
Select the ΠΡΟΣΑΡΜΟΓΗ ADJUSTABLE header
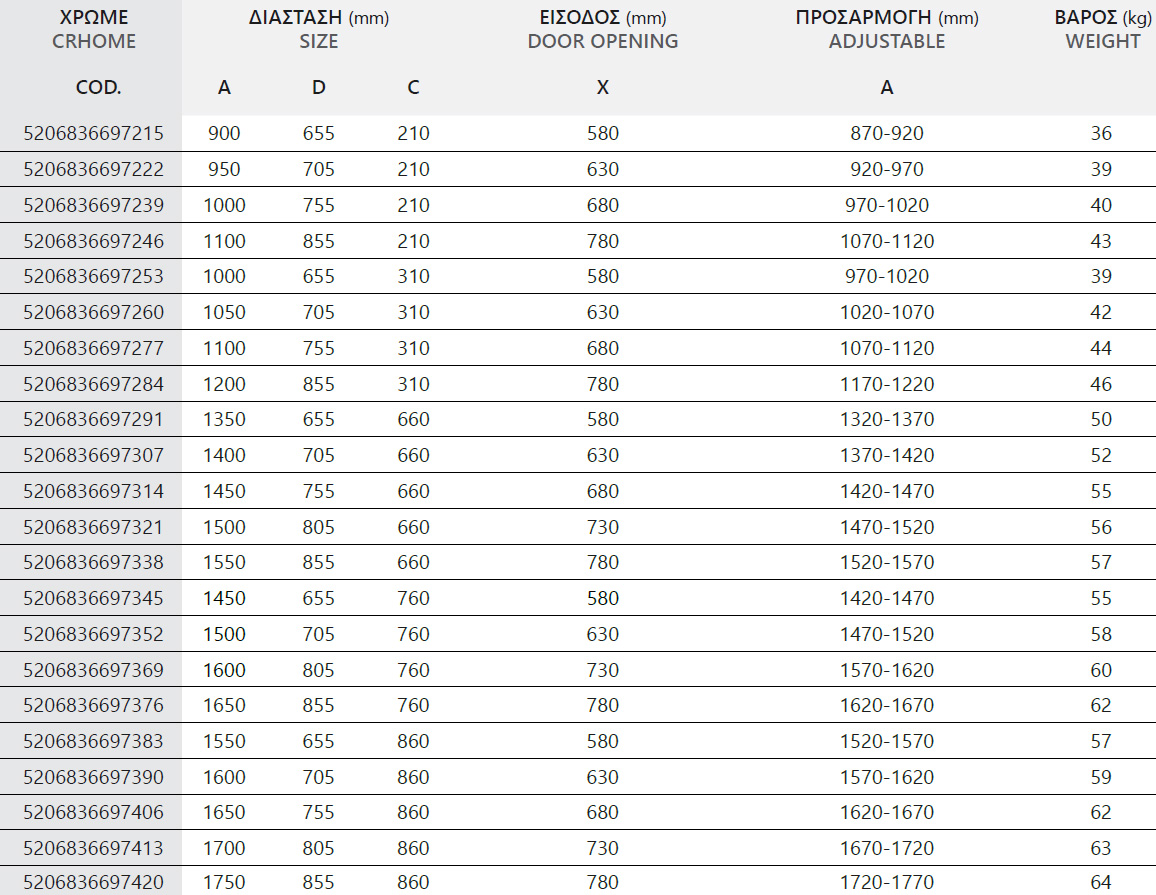click(x=887, y=29)
